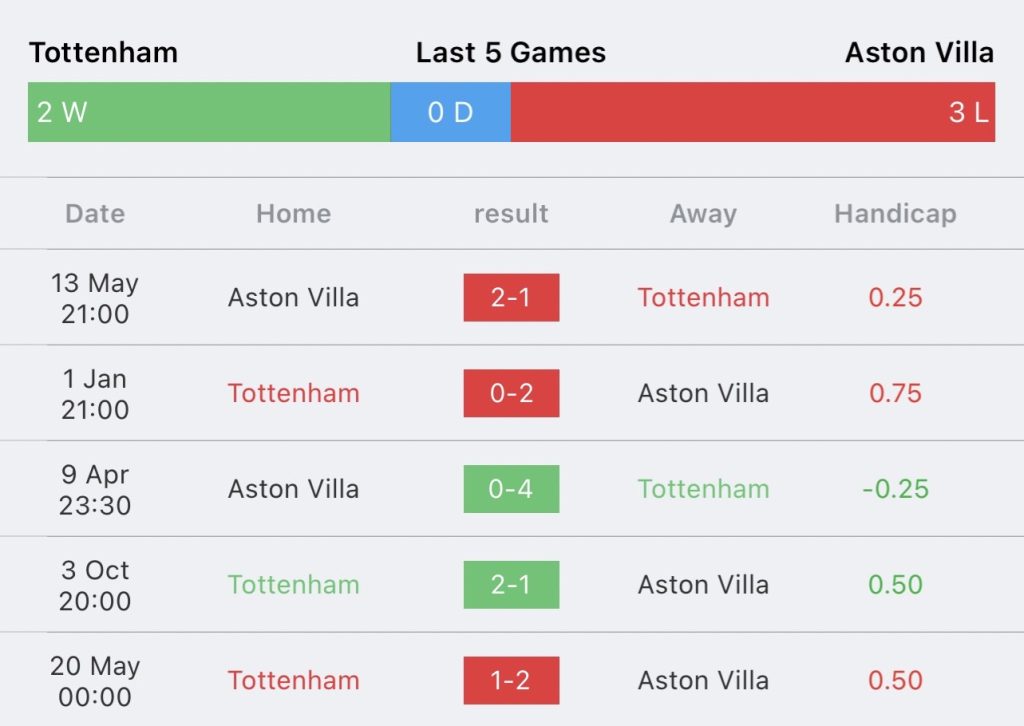This screenshot has height=726, width=1024.
Task: Click Tottenham away team in 13 May row
Action: pos(703,298)
